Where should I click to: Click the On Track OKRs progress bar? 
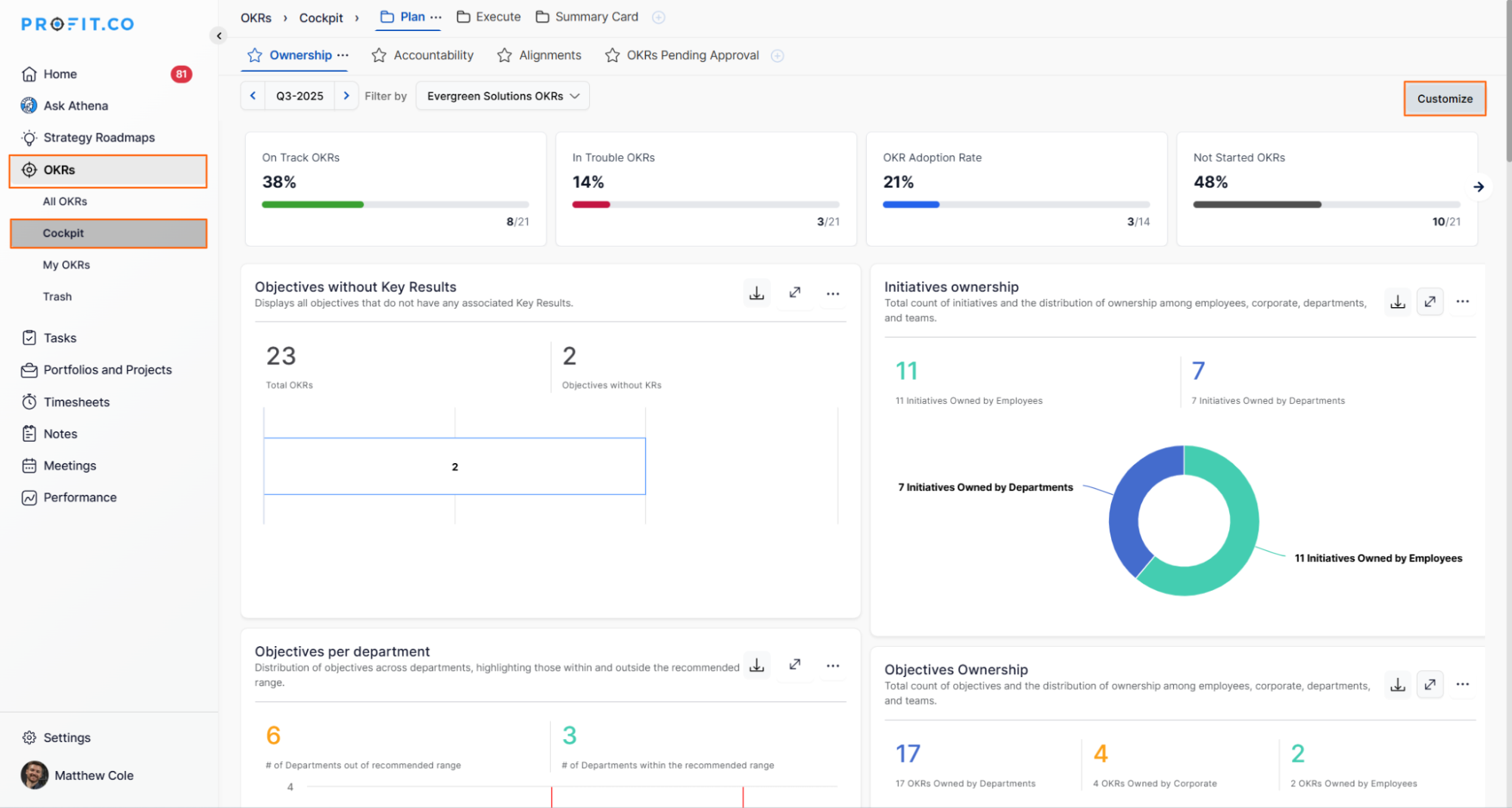[x=395, y=204]
